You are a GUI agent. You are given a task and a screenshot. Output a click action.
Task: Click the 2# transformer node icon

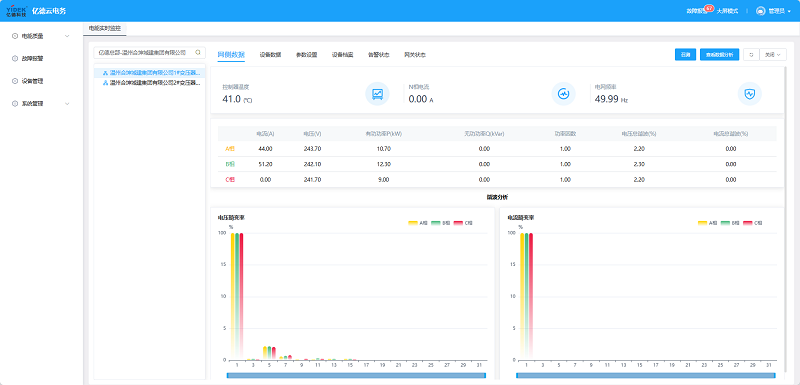click(x=105, y=82)
